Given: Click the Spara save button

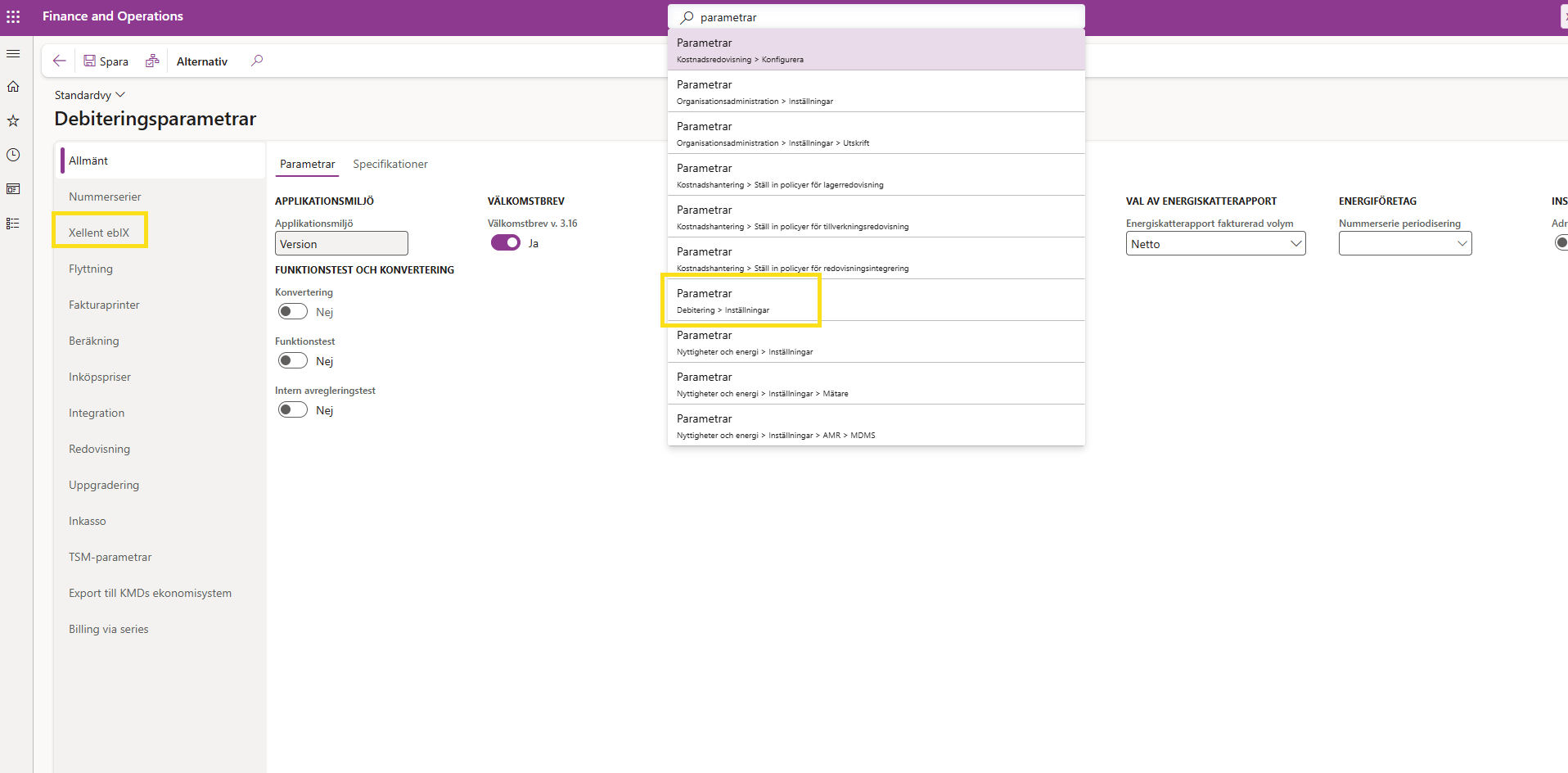Looking at the screenshot, I should point(106,61).
